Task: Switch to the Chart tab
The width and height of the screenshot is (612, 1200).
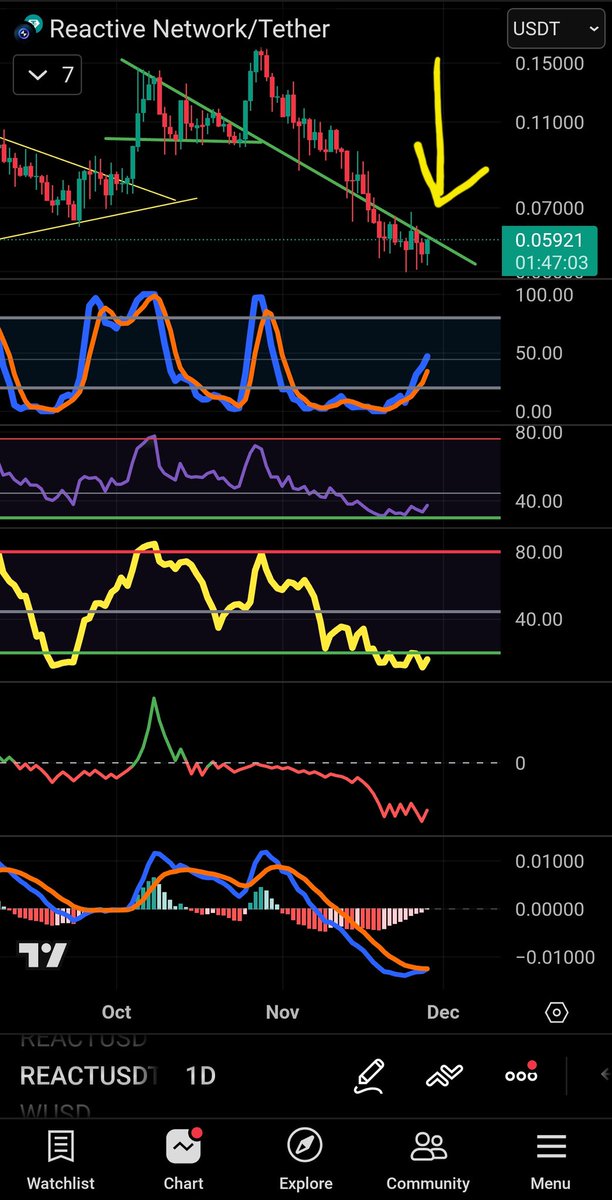Action: (x=182, y=1160)
